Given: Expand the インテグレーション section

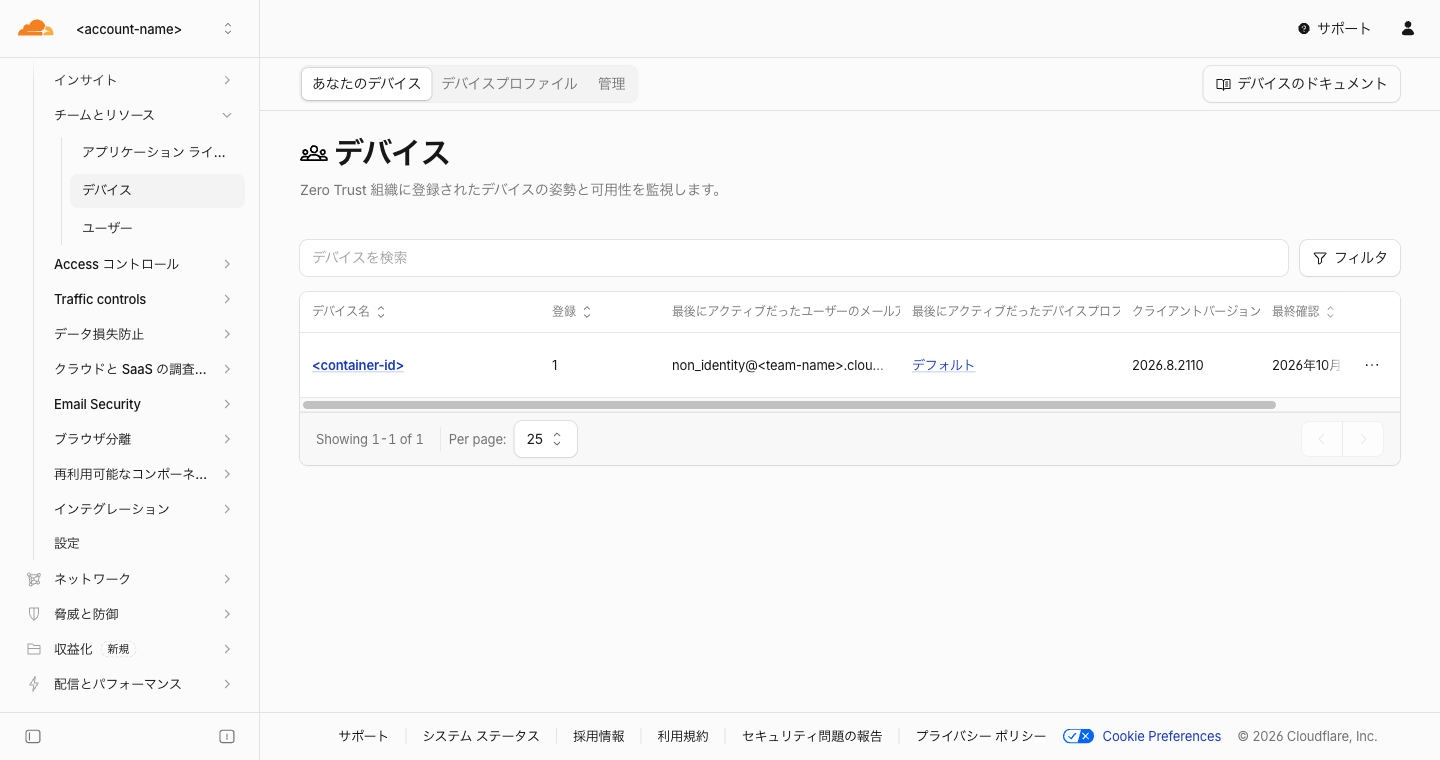Looking at the screenshot, I should pos(143,509).
